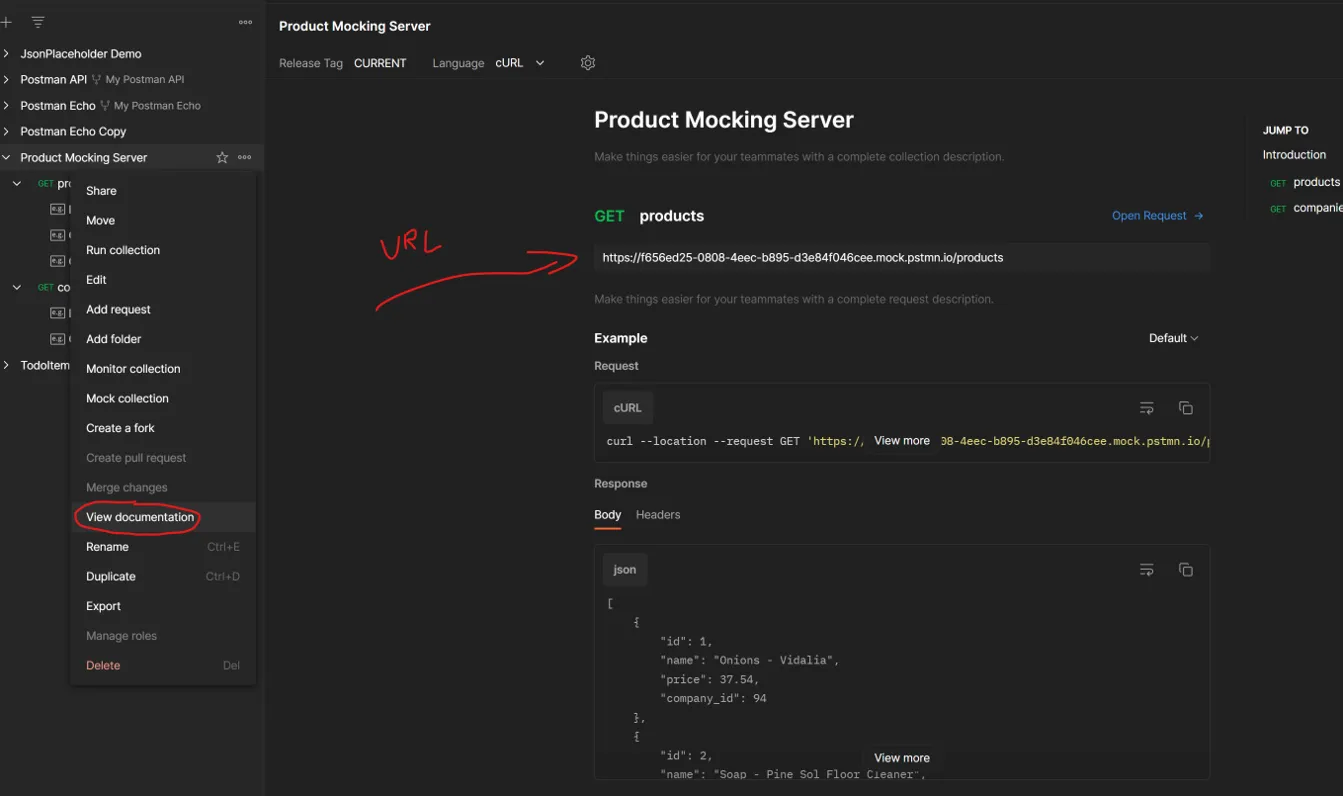Click the products endpoint URL field
The width and height of the screenshot is (1343, 796).
(x=902, y=258)
